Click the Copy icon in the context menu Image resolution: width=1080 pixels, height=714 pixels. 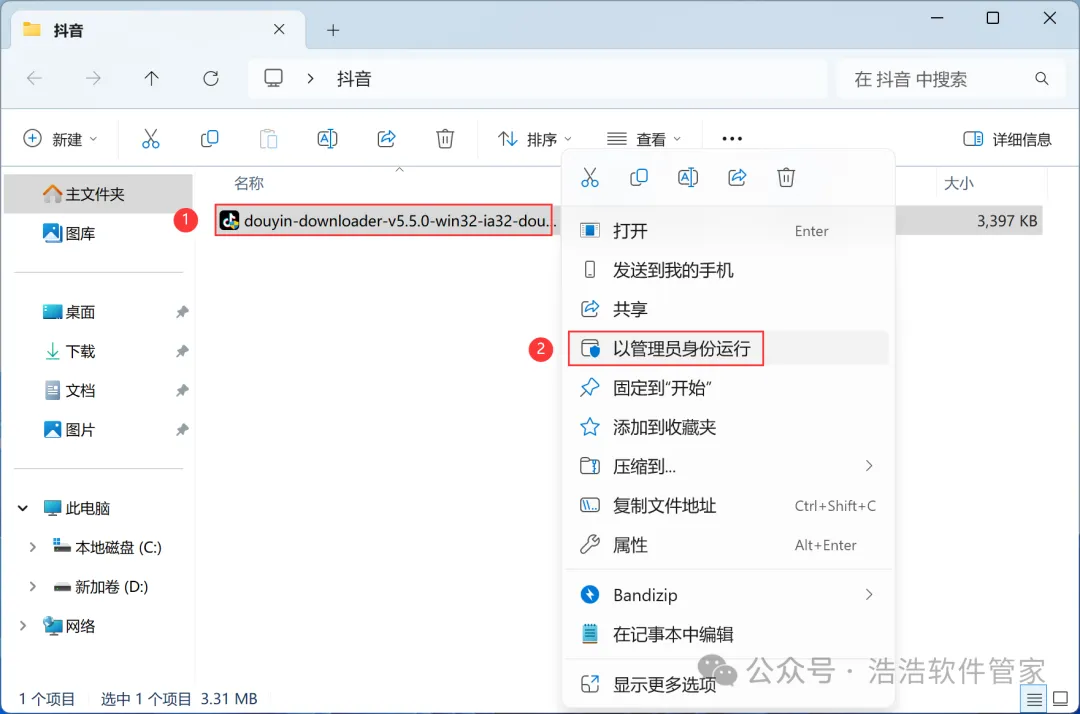click(638, 178)
